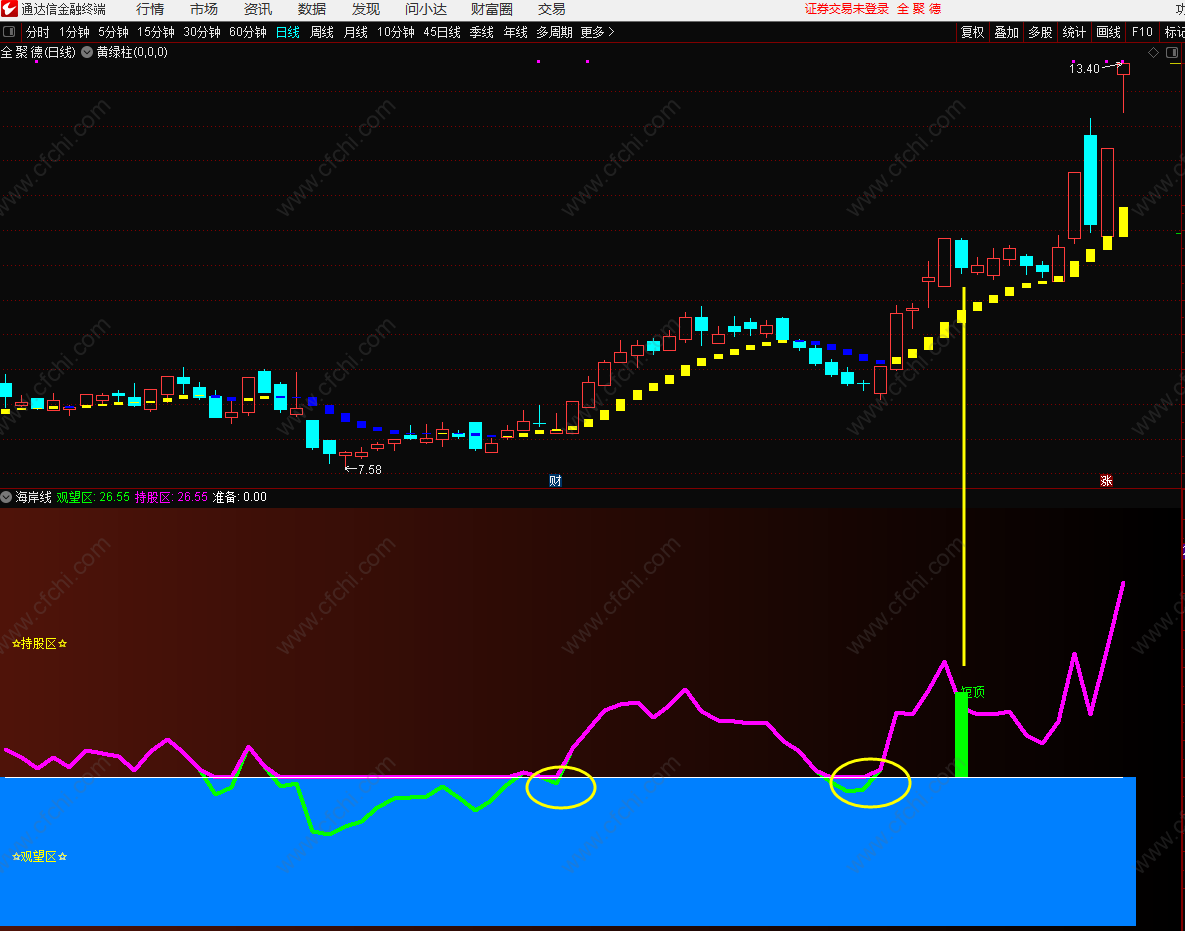Open the 行情 menu
The height and width of the screenshot is (931, 1185).
pyautogui.click(x=150, y=9)
